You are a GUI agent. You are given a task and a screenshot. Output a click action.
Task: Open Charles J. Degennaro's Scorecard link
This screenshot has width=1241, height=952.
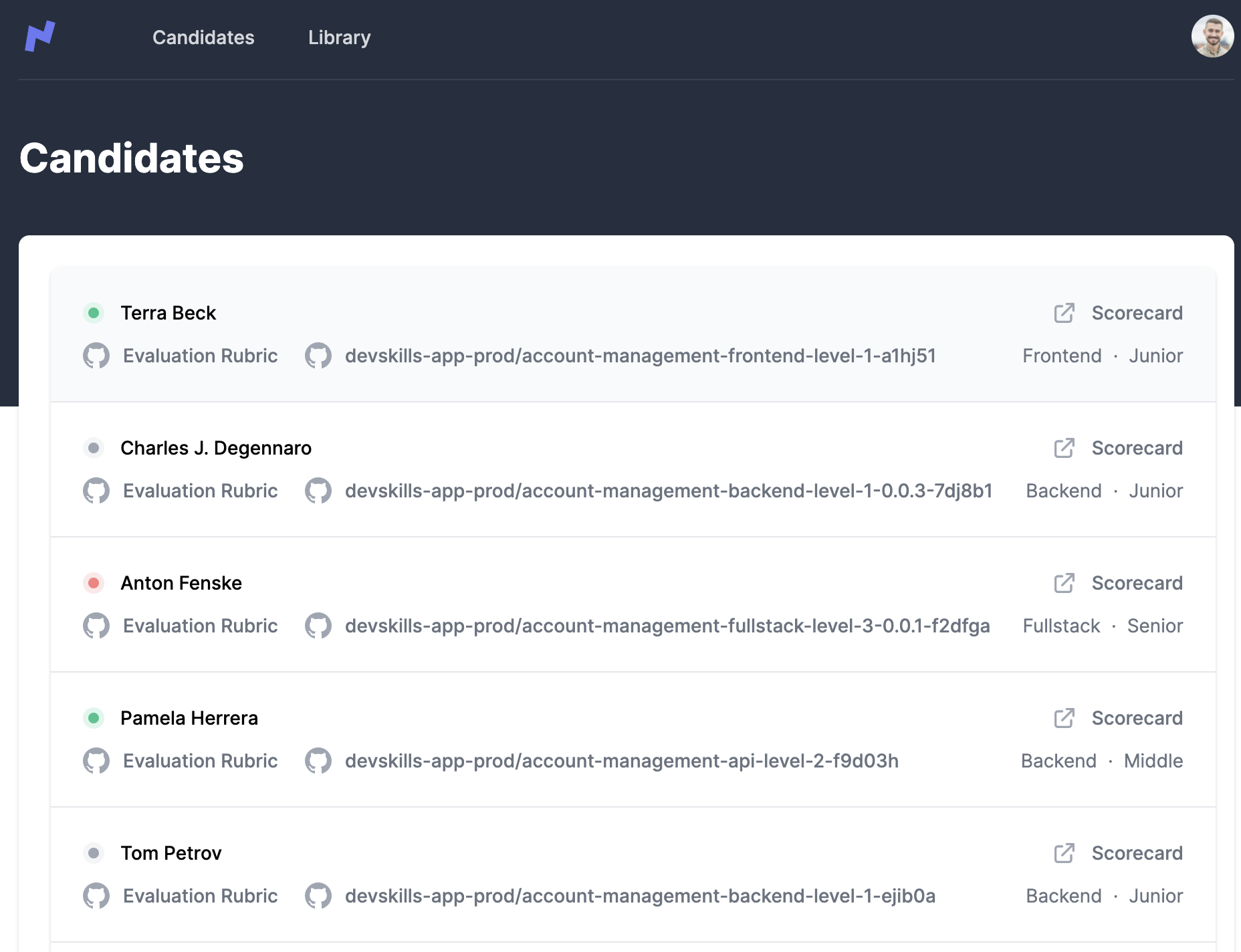(1137, 448)
